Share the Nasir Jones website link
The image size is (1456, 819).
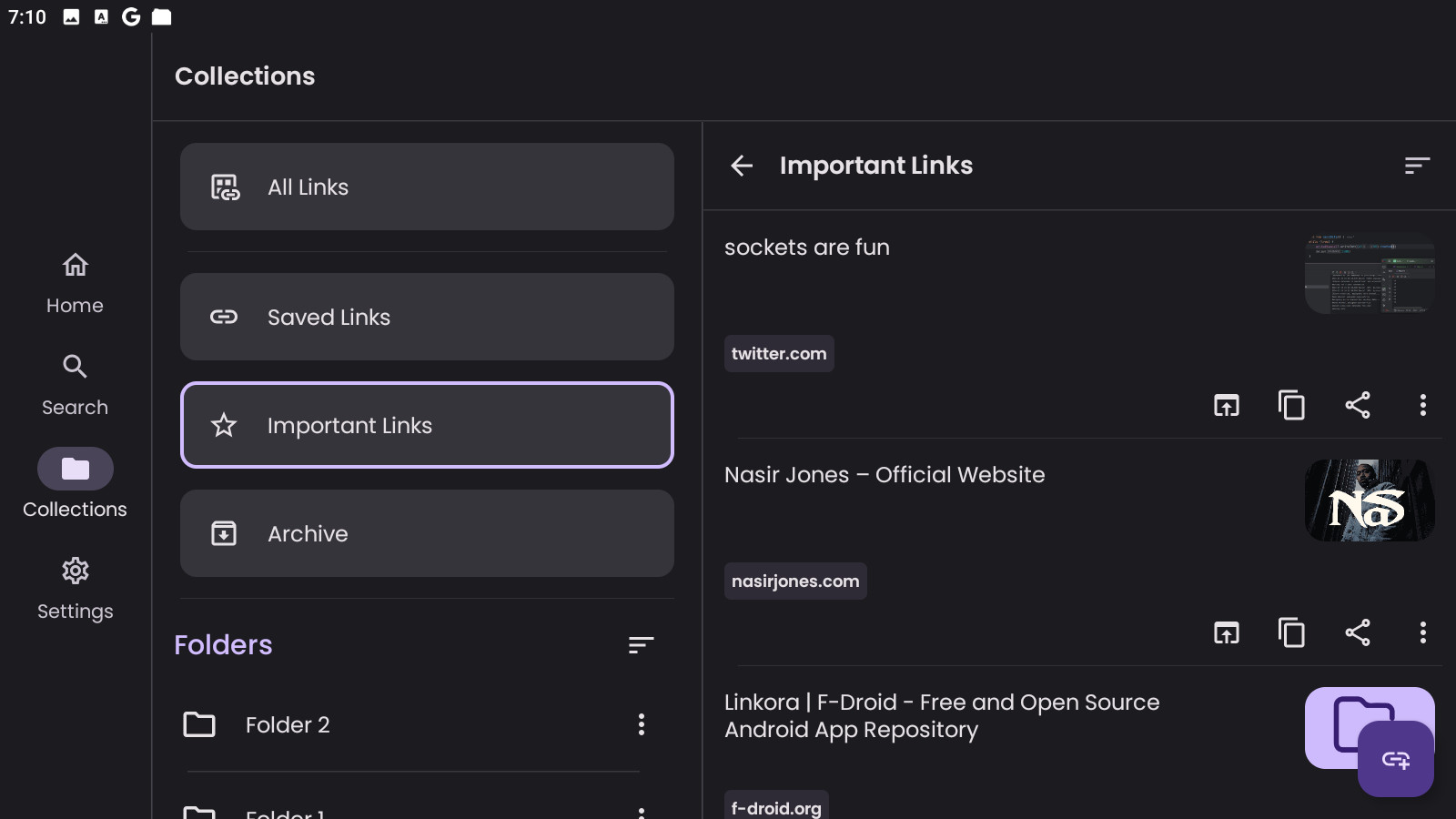pyautogui.click(x=1357, y=632)
